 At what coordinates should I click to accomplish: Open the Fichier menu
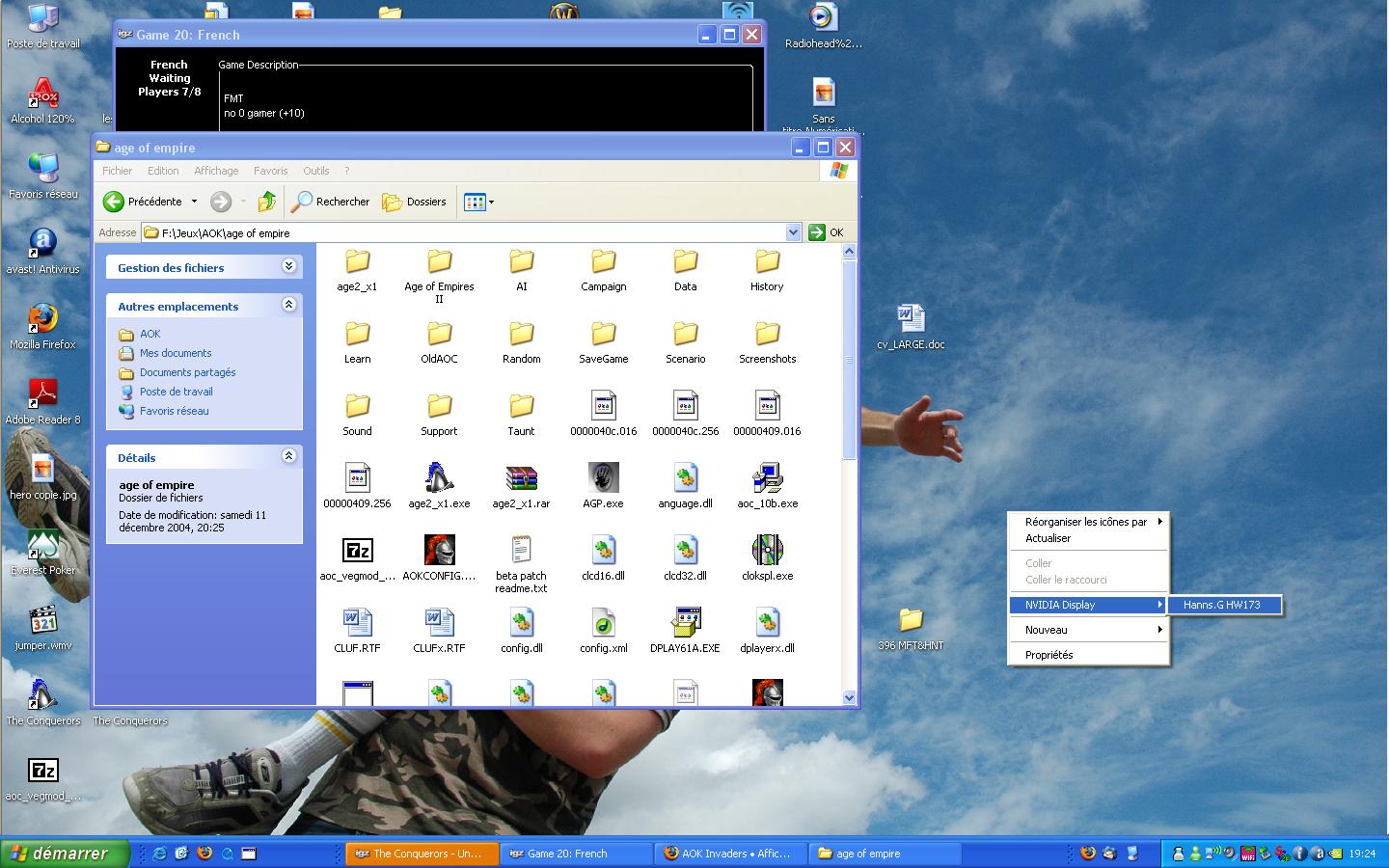pyautogui.click(x=117, y=171)
